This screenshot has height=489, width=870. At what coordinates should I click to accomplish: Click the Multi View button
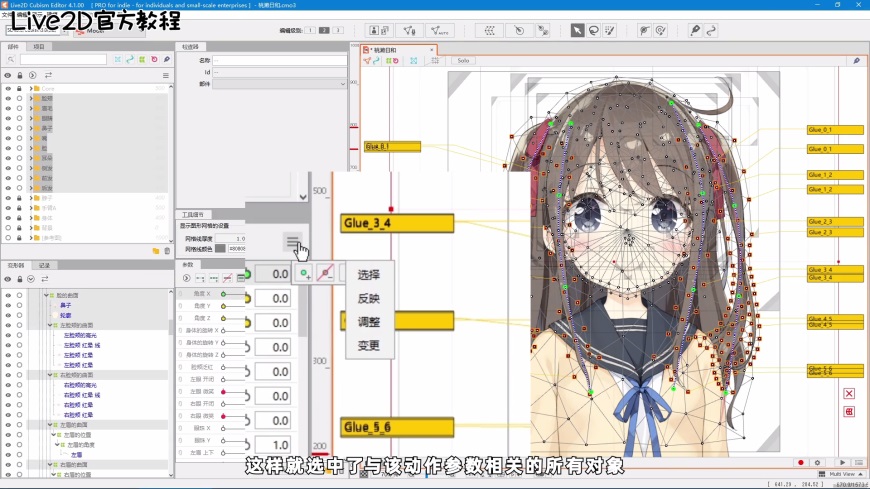pyautogui.click(x=841, y=474)
